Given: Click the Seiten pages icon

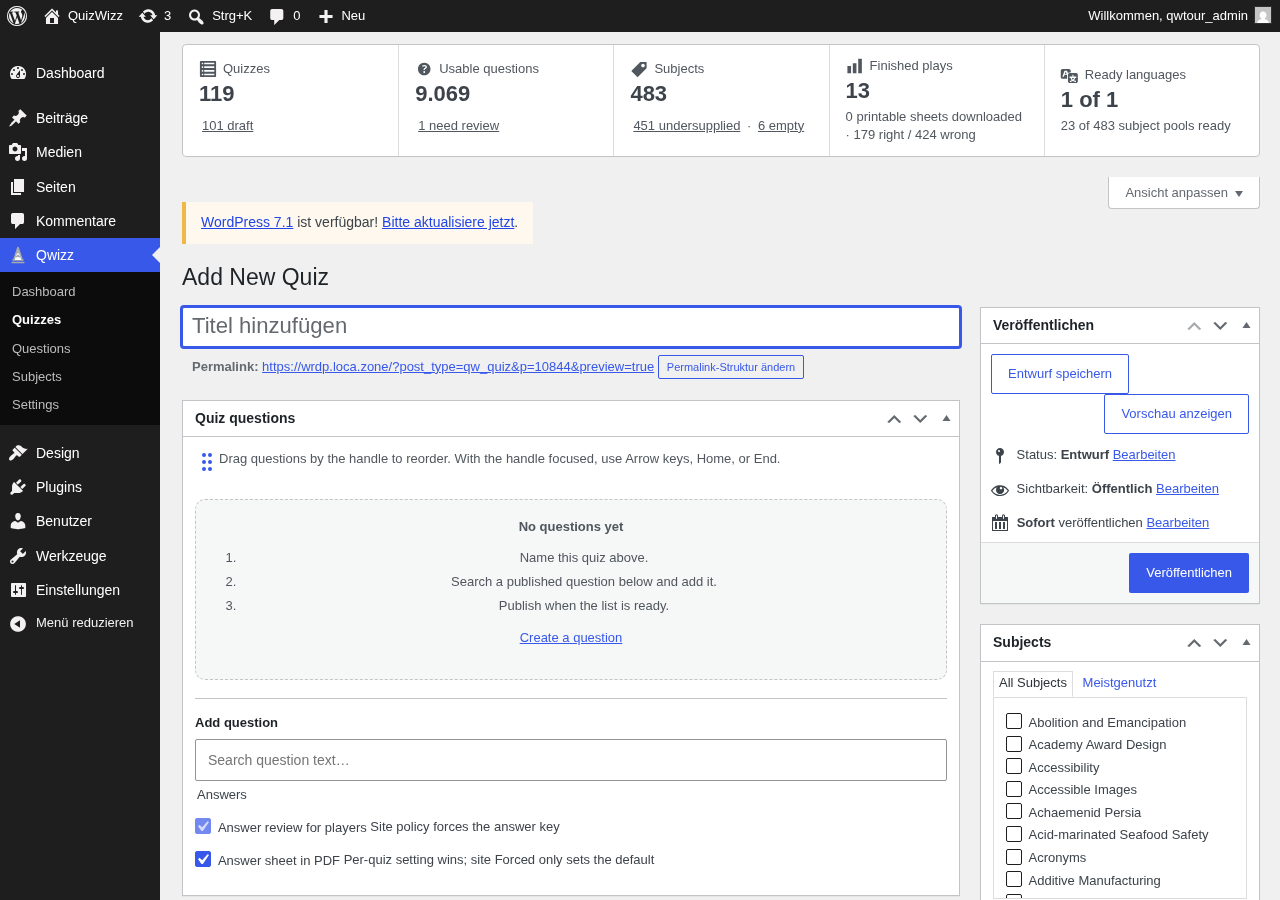Looking at the screenshot, I should (x=18, y=187).
